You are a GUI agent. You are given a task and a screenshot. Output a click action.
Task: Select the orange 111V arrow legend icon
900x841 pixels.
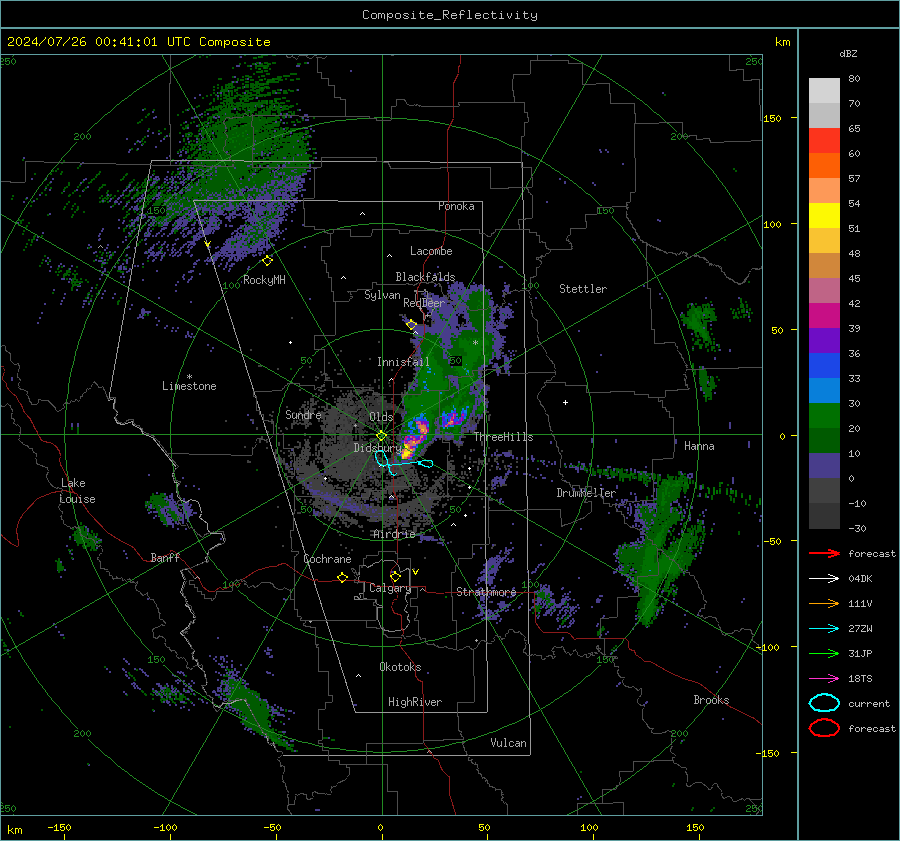click(x=824, y=603)
